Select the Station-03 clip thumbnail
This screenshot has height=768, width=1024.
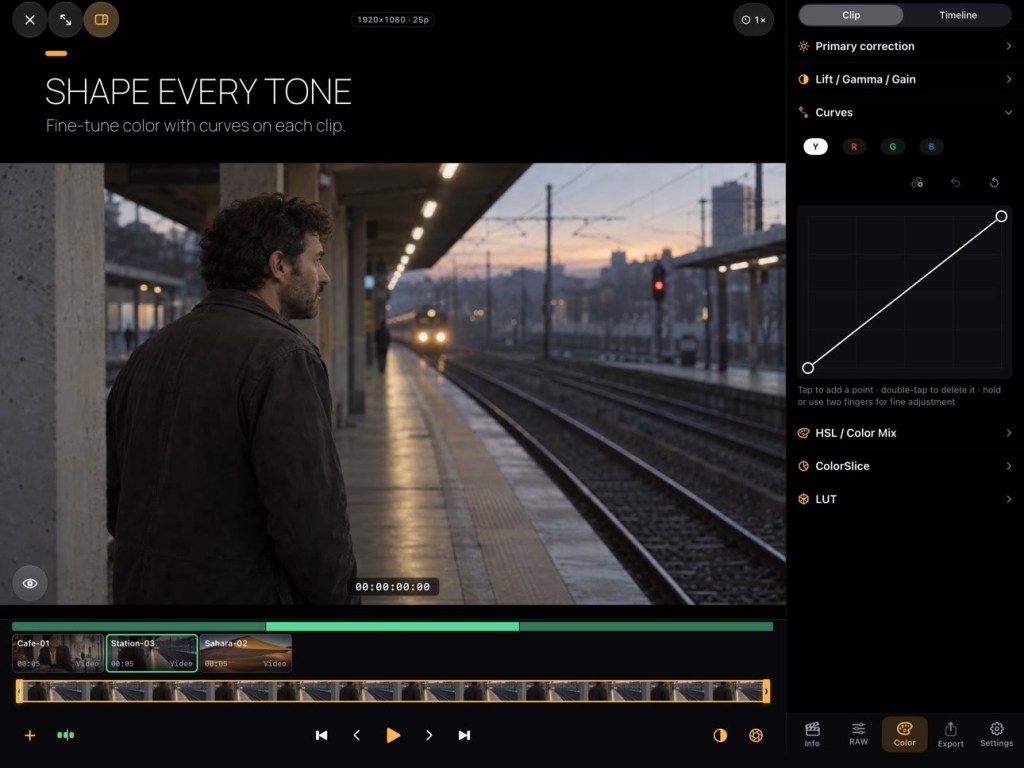tap(152, 653)
